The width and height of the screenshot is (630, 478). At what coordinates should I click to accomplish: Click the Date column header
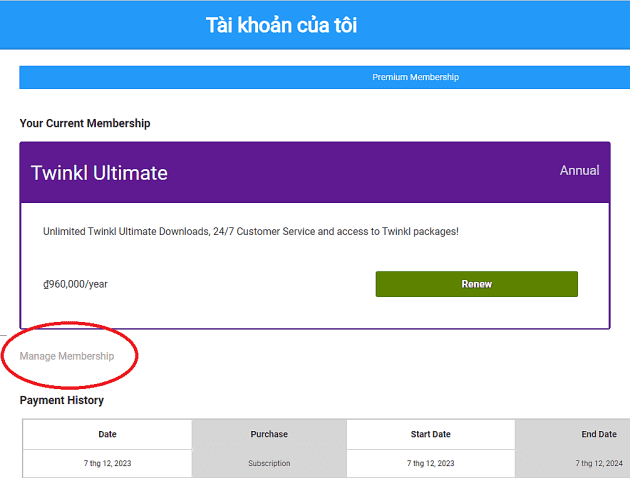(107, 434)
